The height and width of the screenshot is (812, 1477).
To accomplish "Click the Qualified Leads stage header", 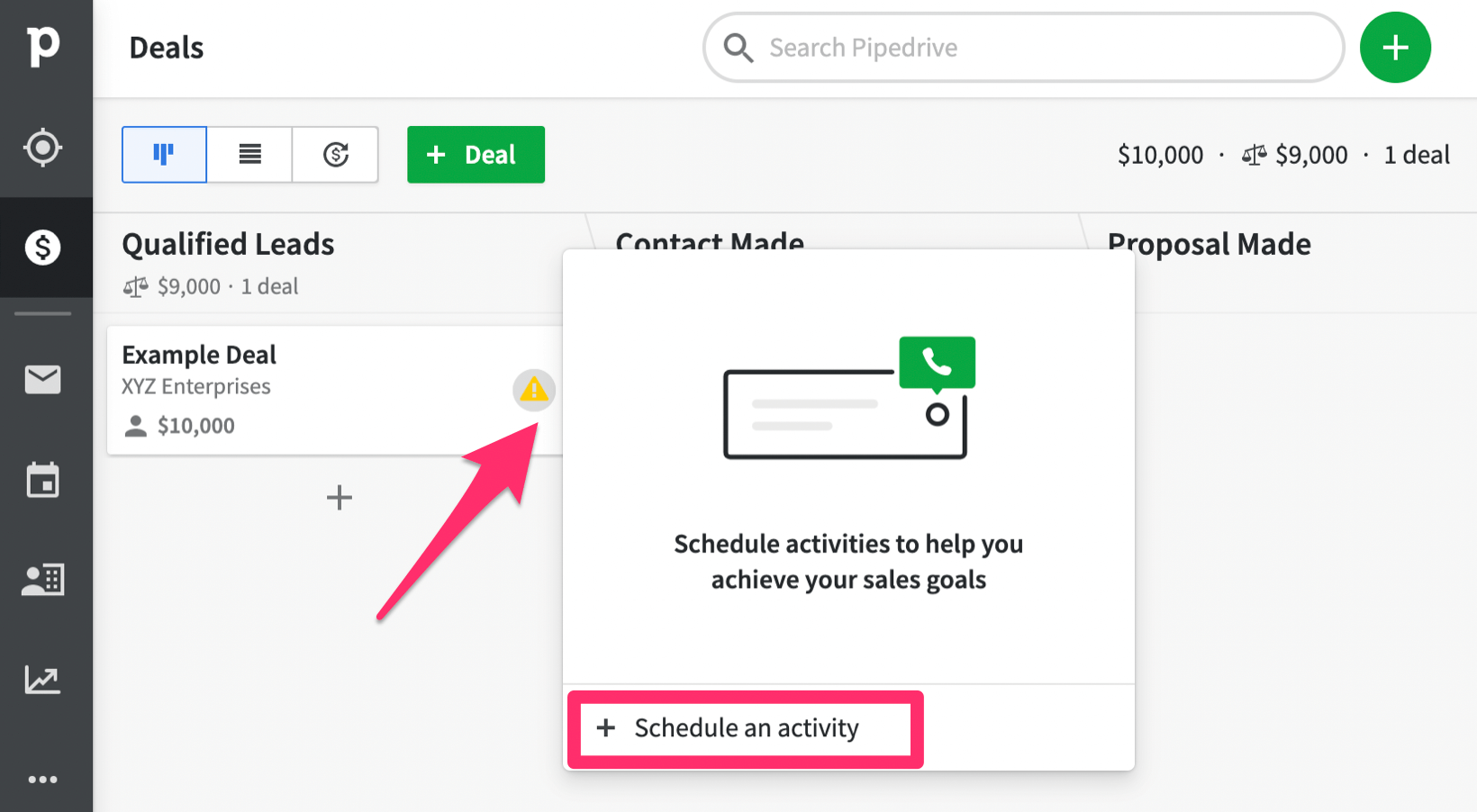I will 228,244.
